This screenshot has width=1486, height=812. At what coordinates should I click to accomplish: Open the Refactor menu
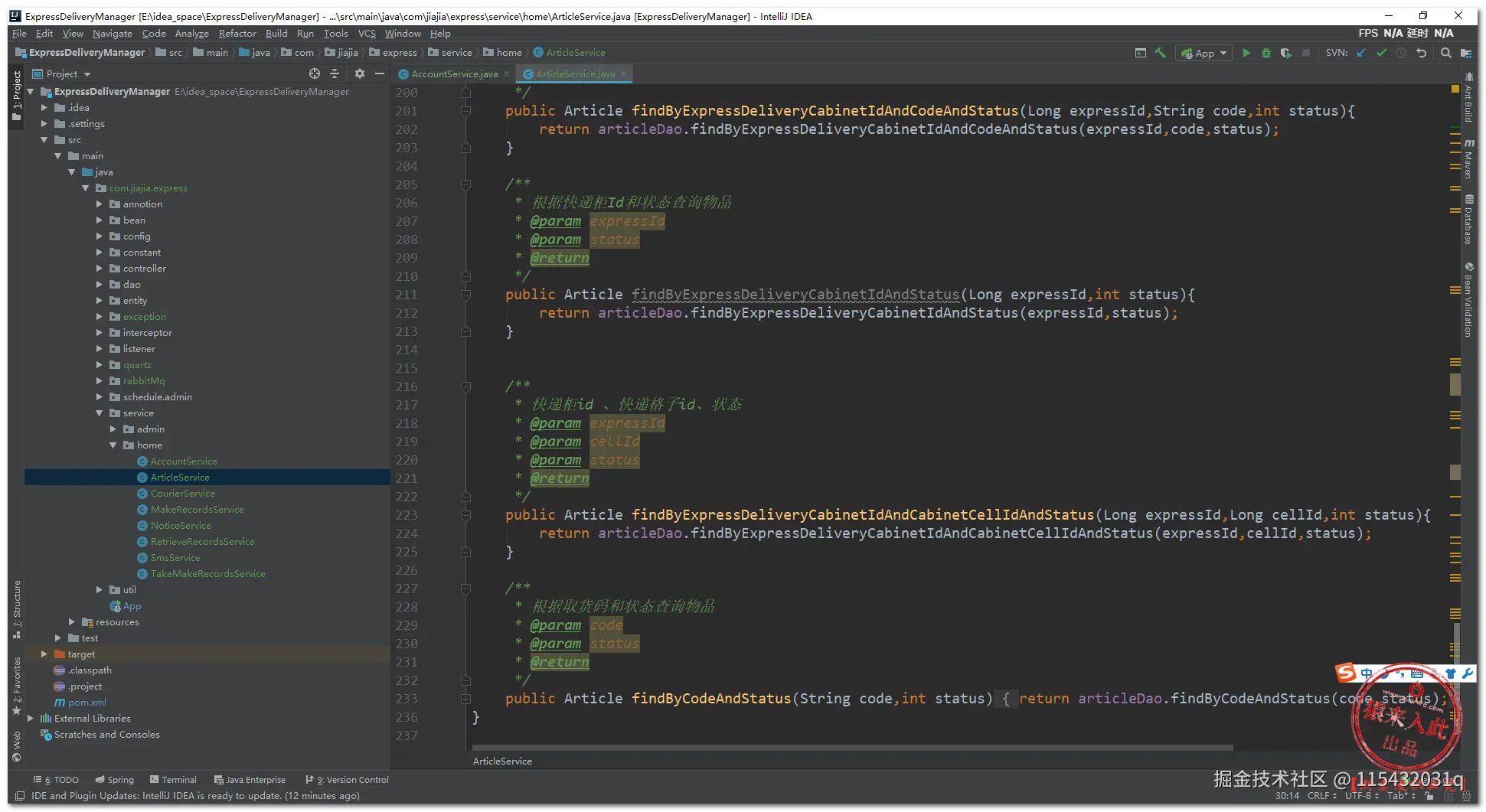pyautogui.click(x=237, y=34)
